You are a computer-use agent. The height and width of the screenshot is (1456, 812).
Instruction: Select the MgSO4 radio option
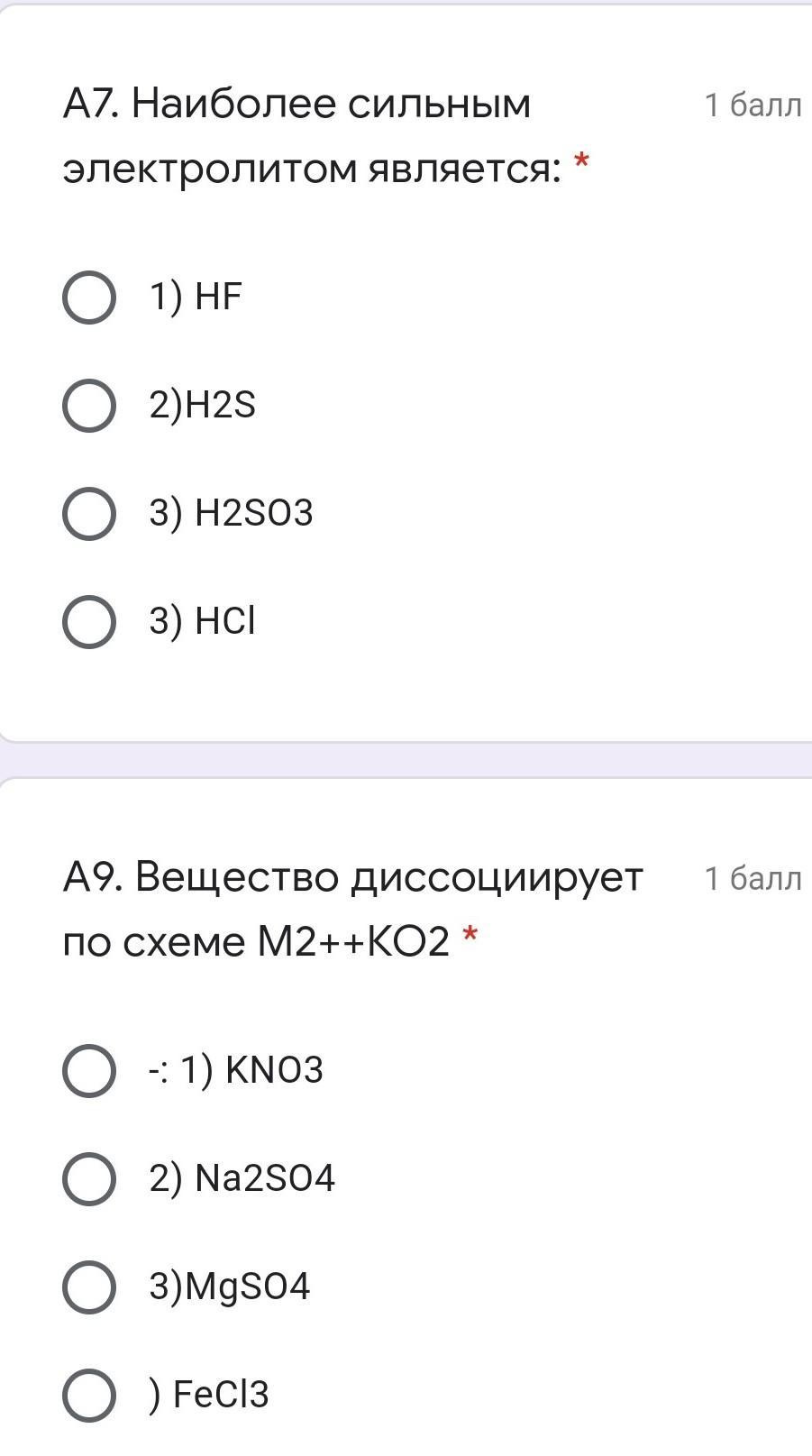coord(89,1287)
